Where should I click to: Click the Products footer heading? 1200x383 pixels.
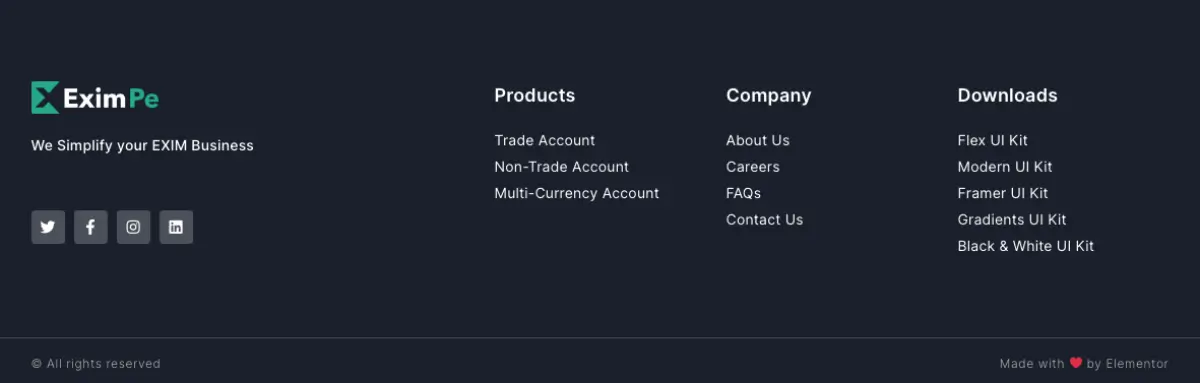tap(535, 95)
